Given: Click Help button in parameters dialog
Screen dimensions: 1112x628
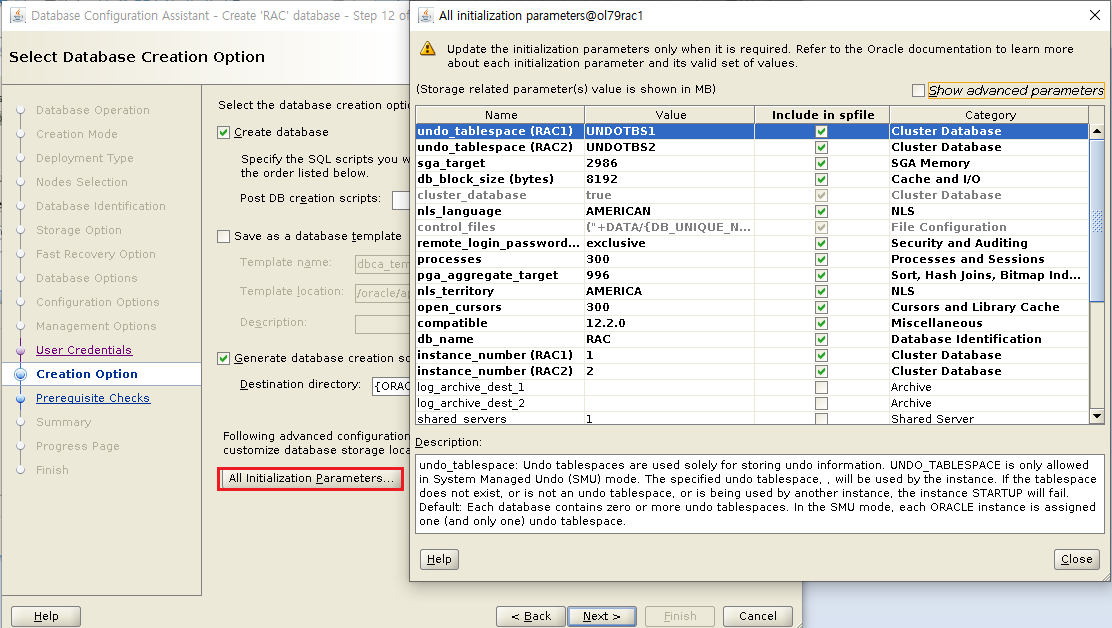Looking at the screenshot, I should (439, 559).
